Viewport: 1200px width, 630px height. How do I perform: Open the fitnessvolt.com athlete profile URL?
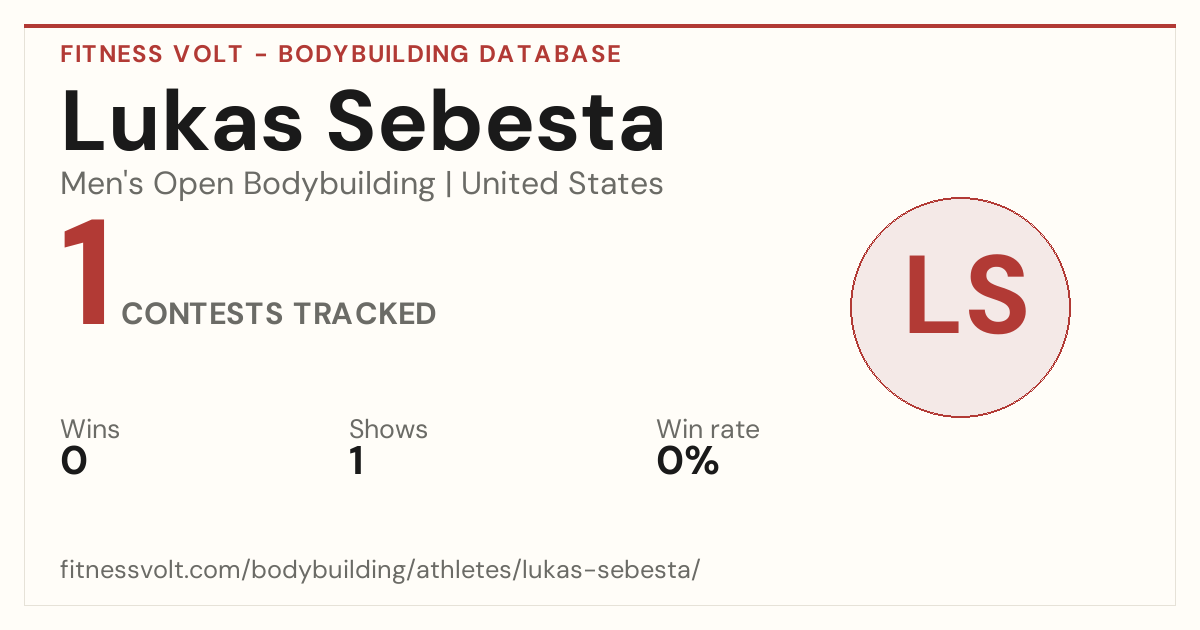(381, 570)
